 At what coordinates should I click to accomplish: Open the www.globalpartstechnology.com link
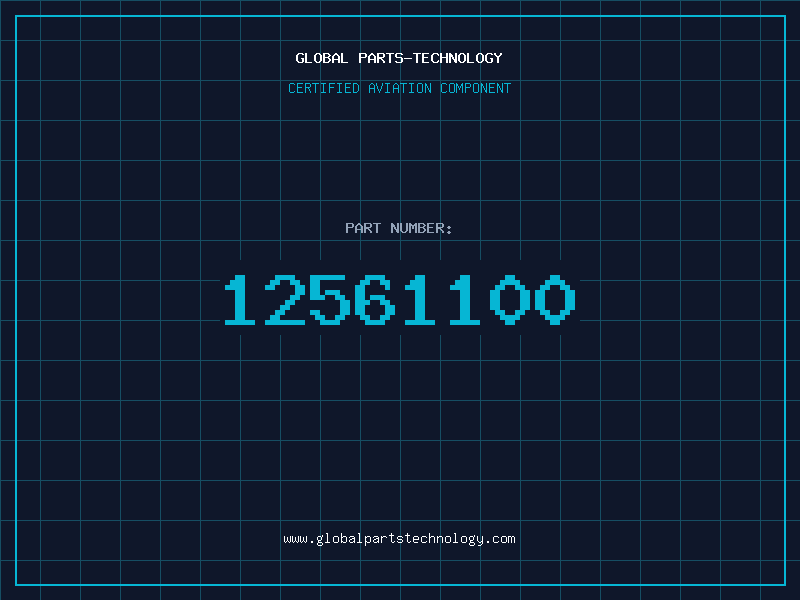pyautogui.click(x=399, y=539)
